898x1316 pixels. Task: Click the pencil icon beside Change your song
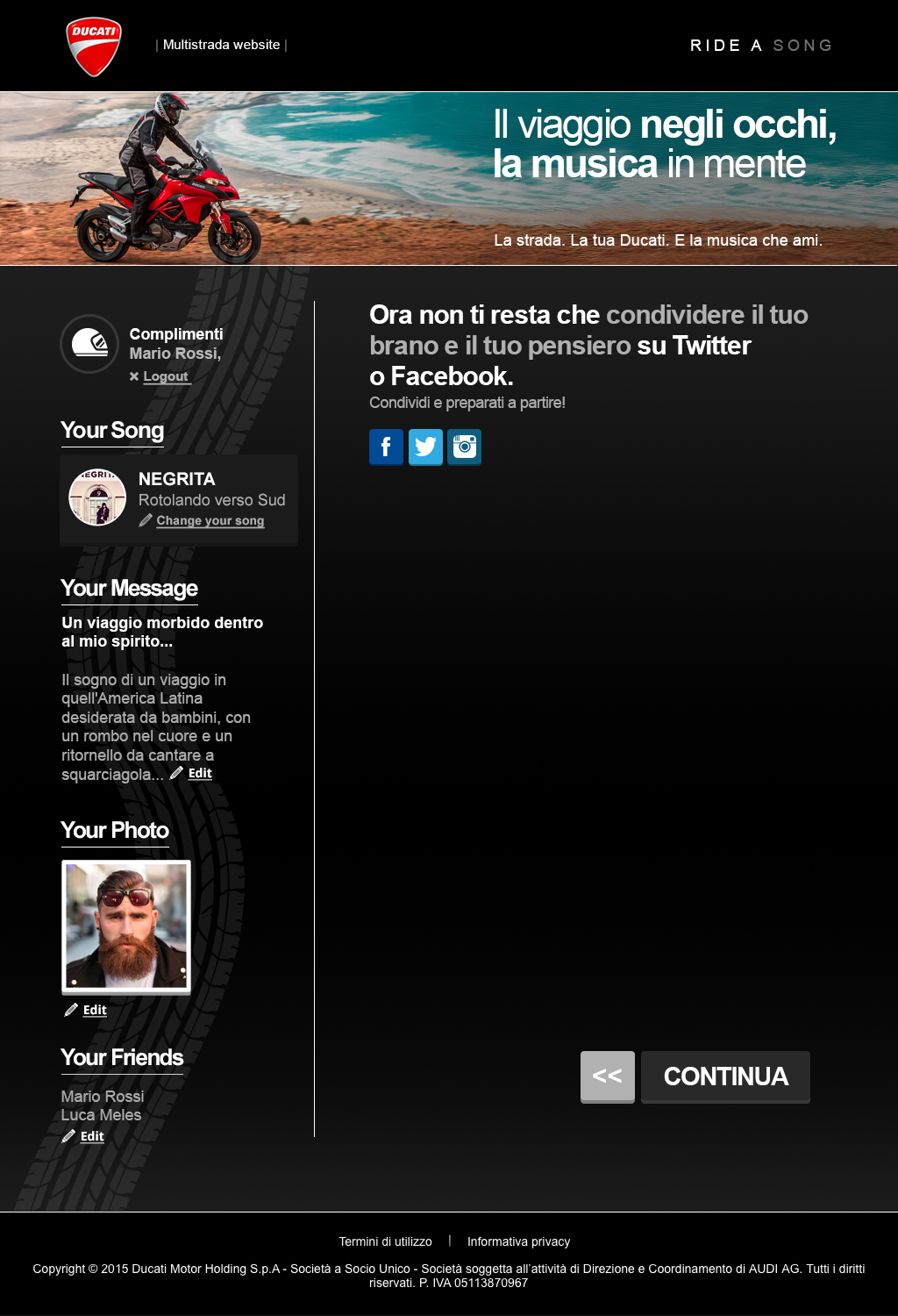point(146,520)
